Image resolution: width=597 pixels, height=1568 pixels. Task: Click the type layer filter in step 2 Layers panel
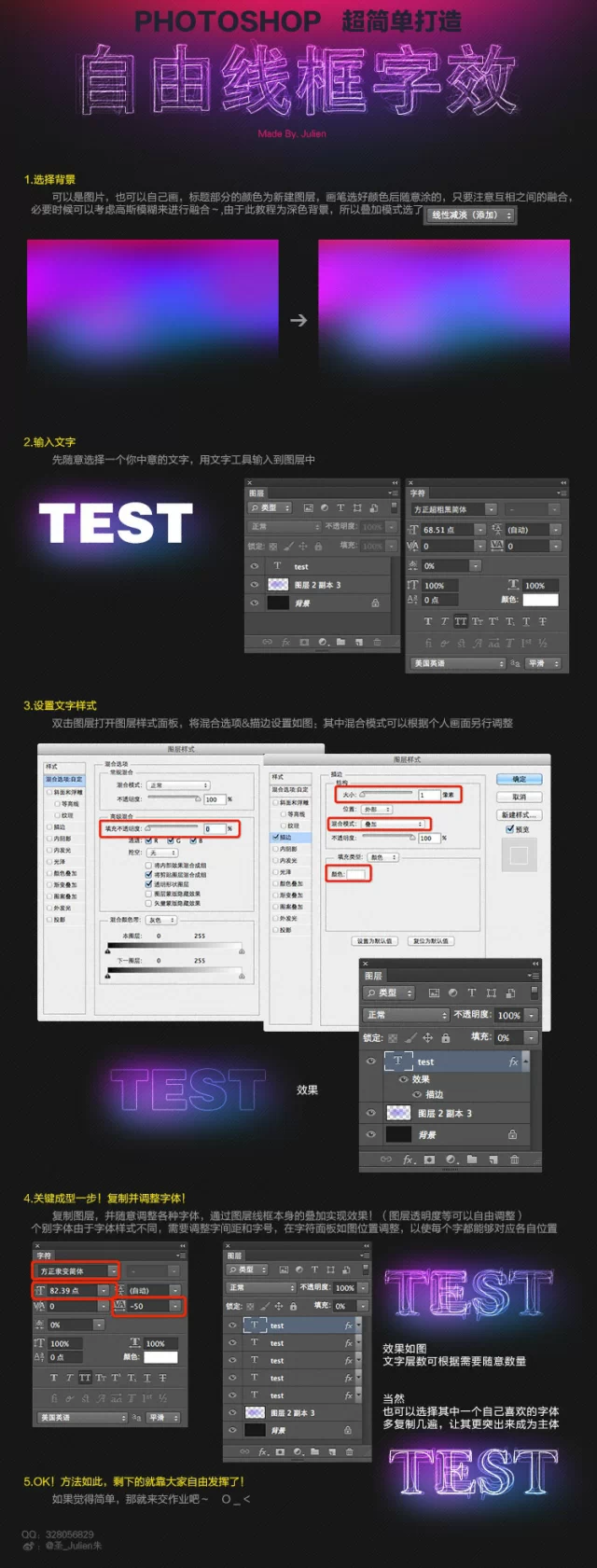(x=340, y=508)
